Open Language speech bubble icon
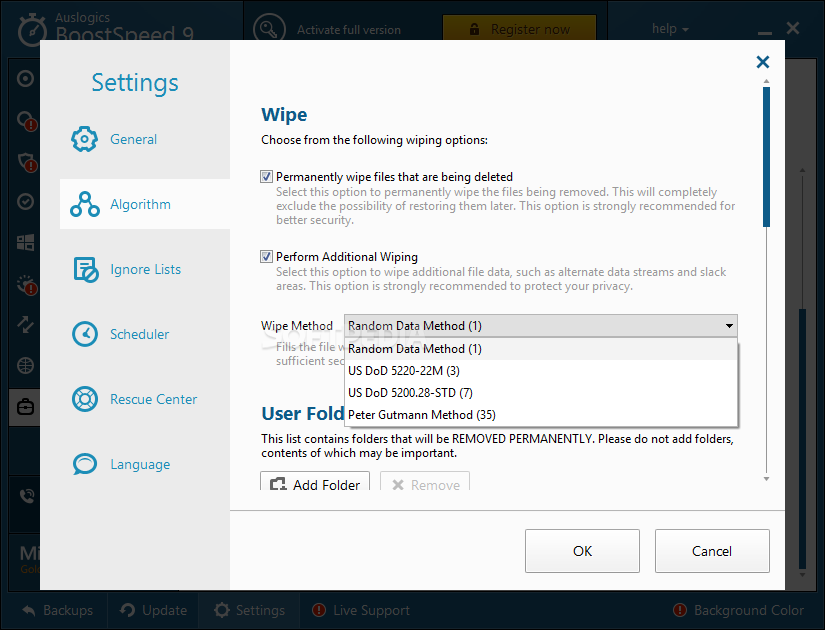The image size is (825, 630). (85, 464)
